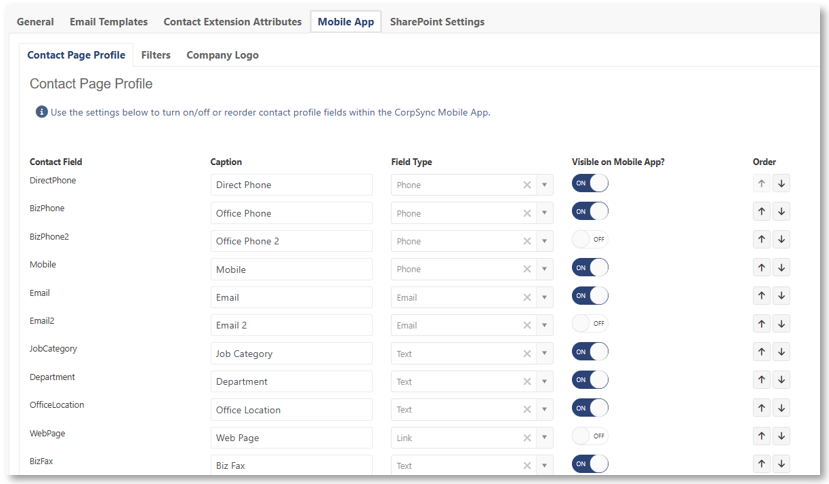
Task: Toggle Mobile field visibility switch
Action: 590,268
